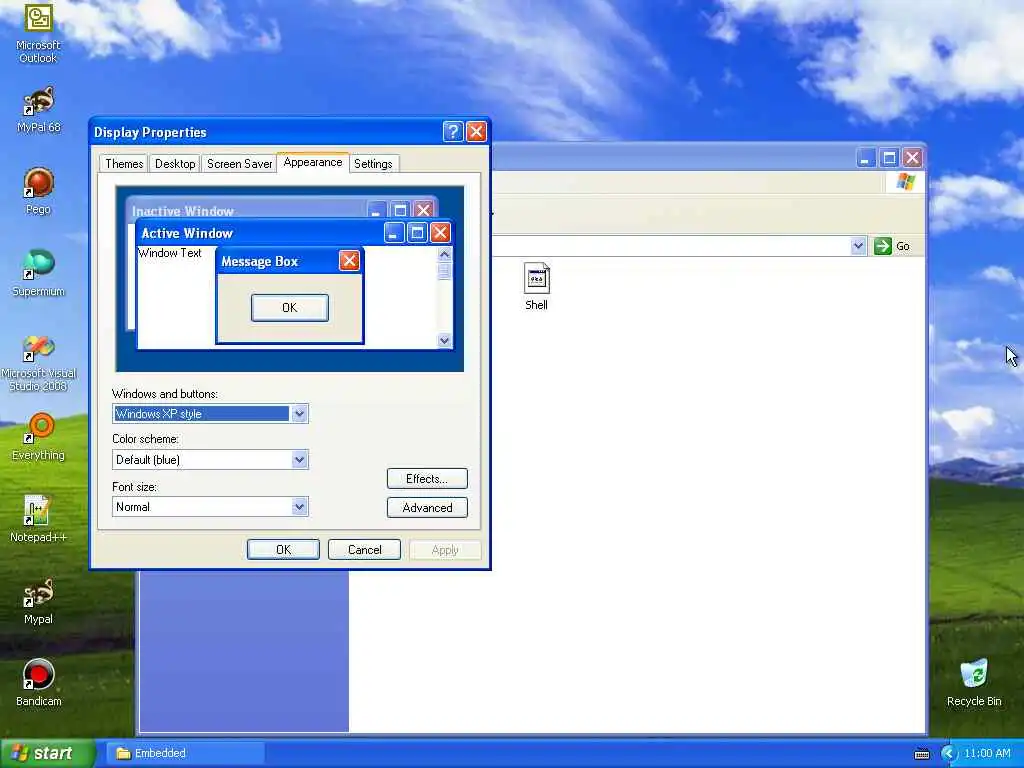Open the Color scheme dropdown
The height and width of the screenshot is (768, 1024).
pyautogui.click(x=299, y=460)
